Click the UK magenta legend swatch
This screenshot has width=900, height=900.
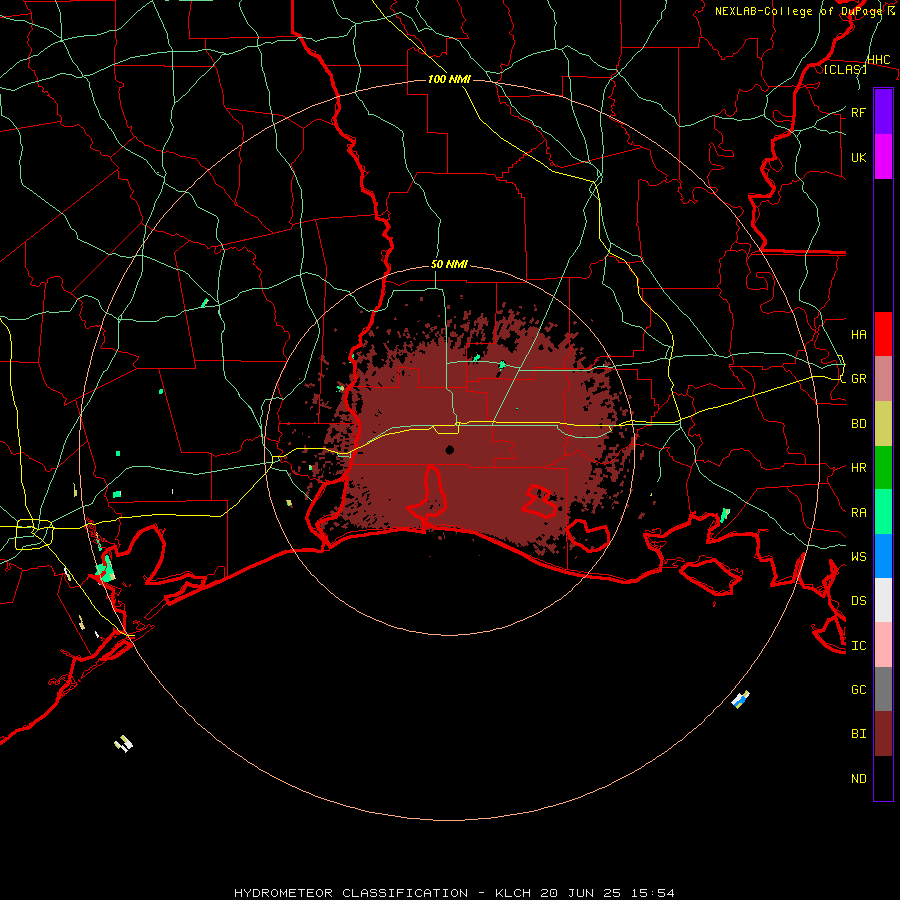coord(883,157)
